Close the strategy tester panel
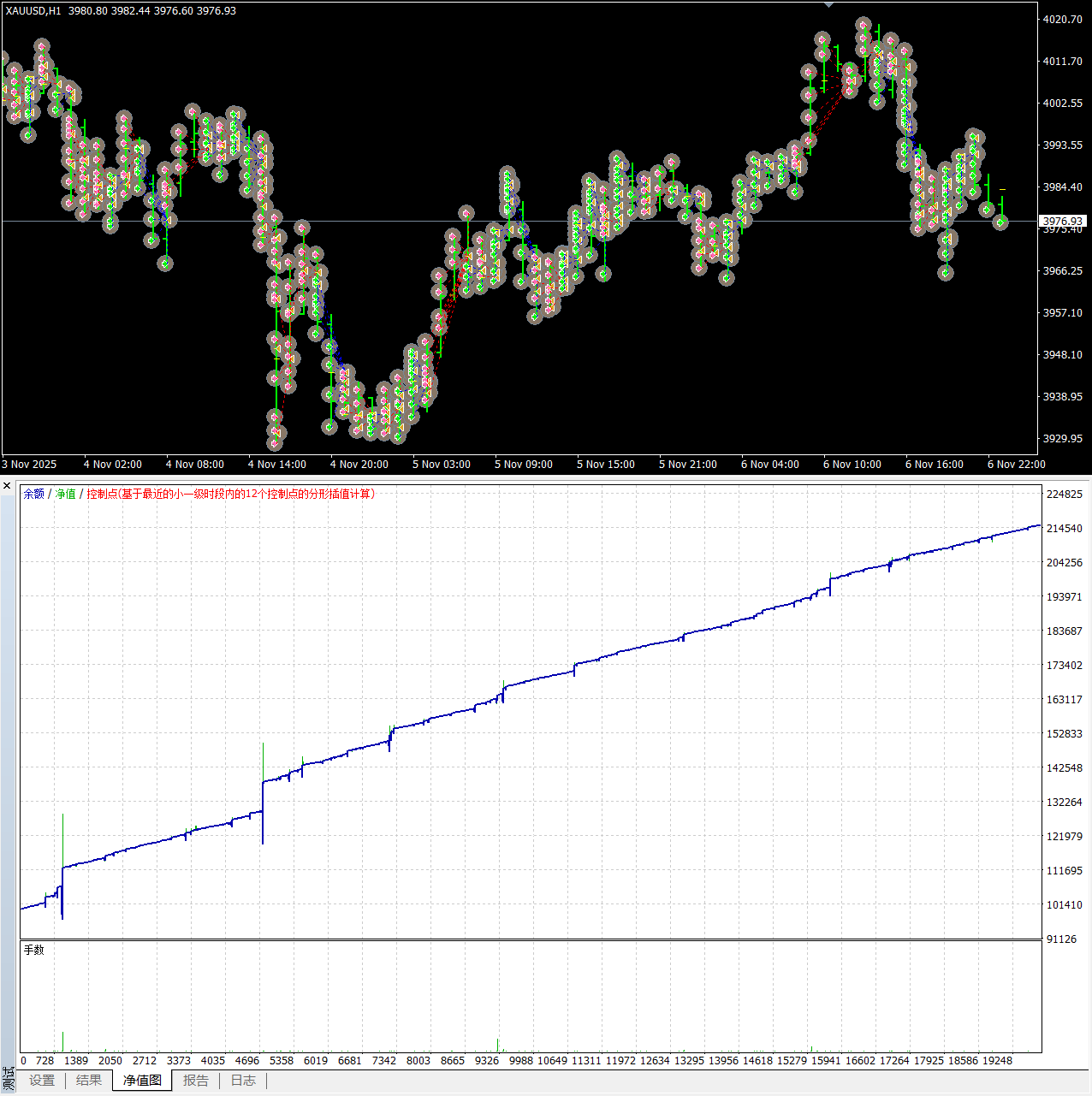 tap(7, 486)
